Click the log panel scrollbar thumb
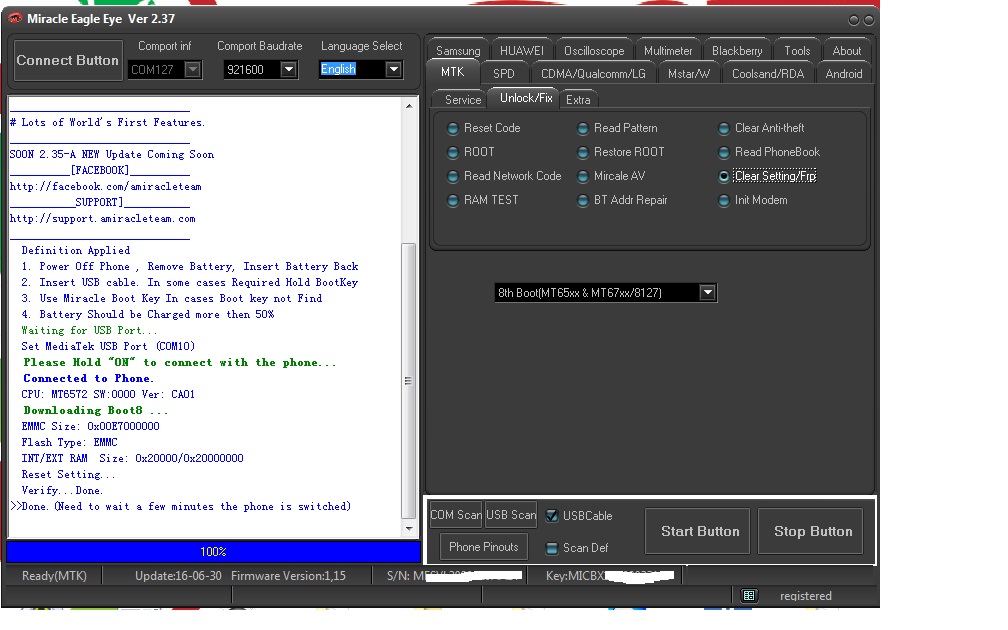This screenshot has height=630, width=1008. (408, 380)
